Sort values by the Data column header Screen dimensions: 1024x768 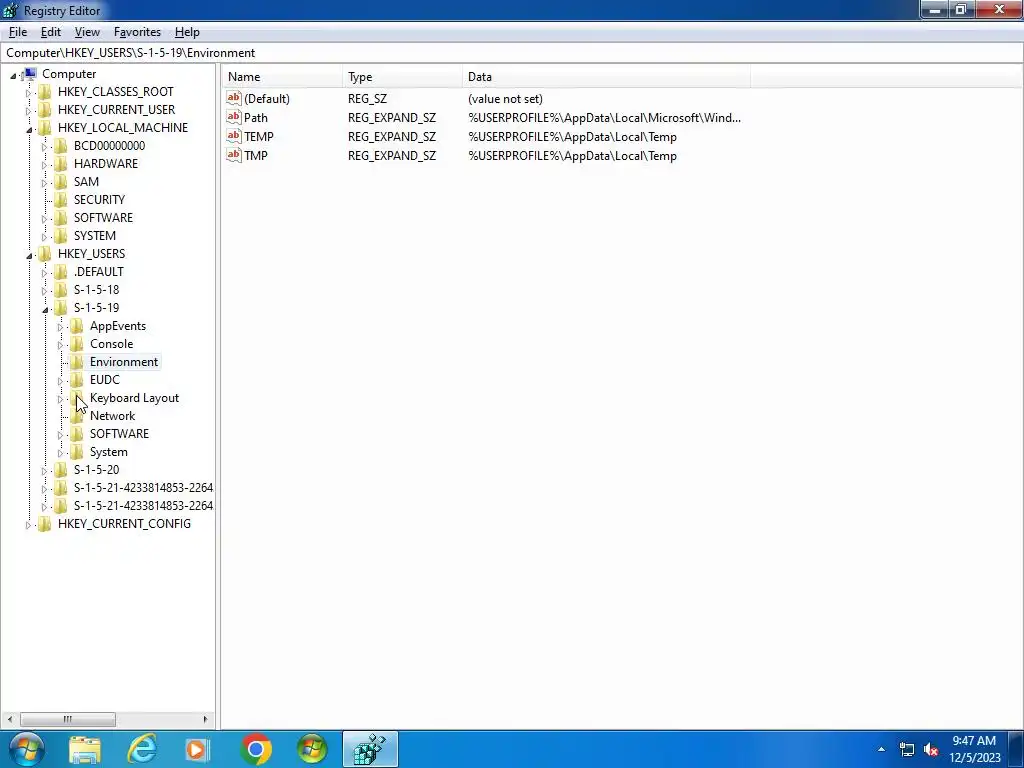coord(606,77)
